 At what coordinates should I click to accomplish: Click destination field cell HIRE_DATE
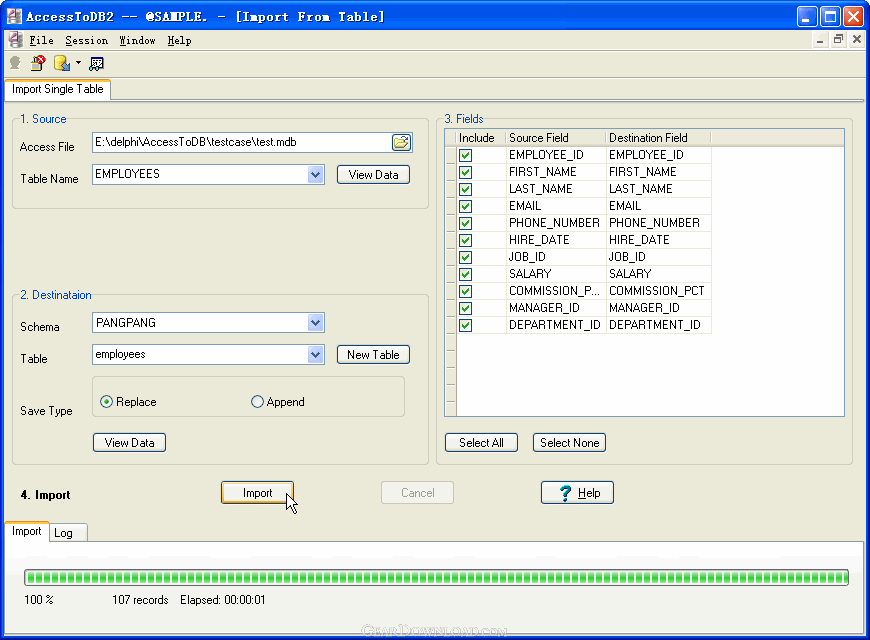[x=658, y=240]
